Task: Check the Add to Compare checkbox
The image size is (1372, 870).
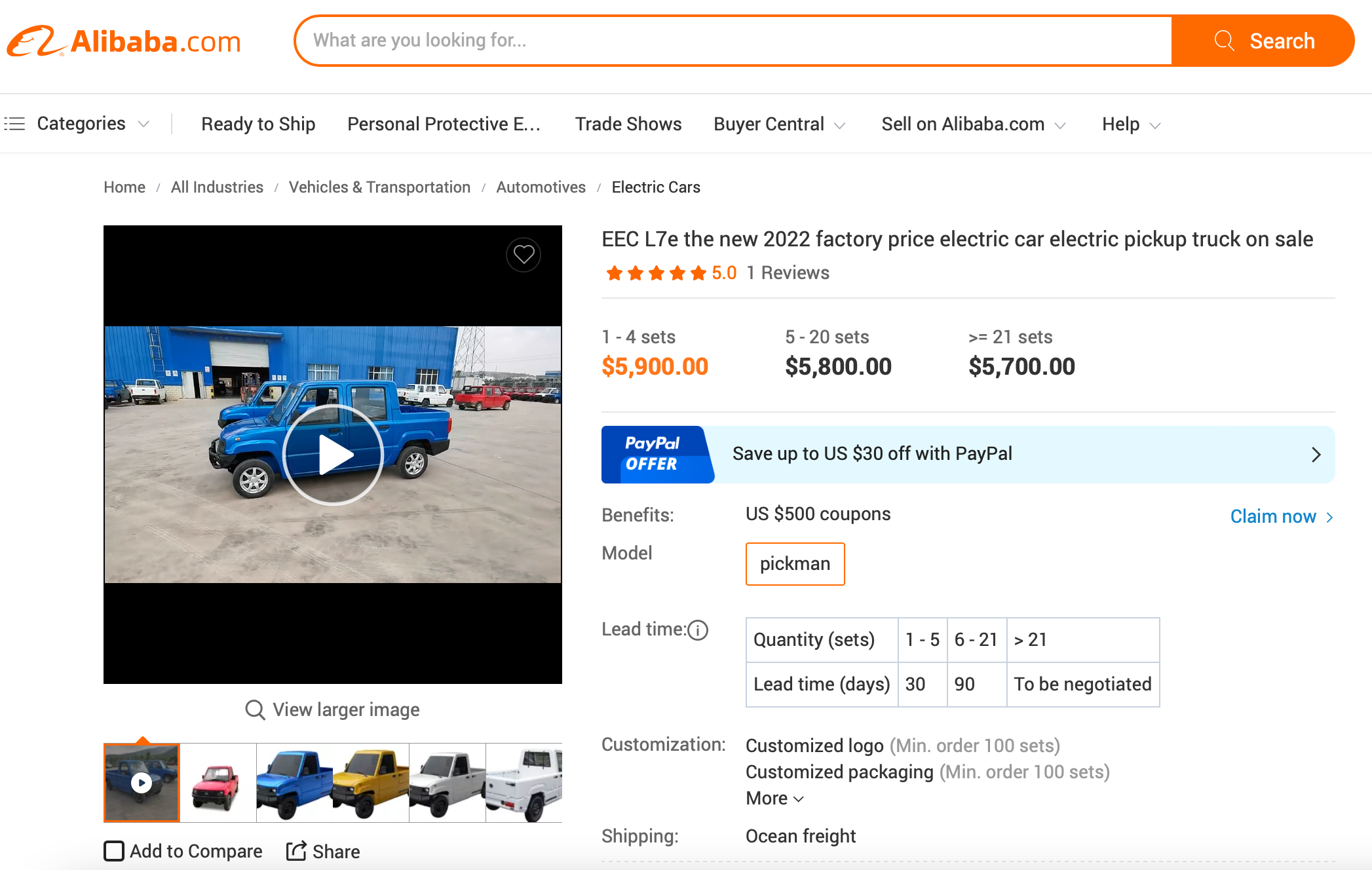Action: click(114, 851)
